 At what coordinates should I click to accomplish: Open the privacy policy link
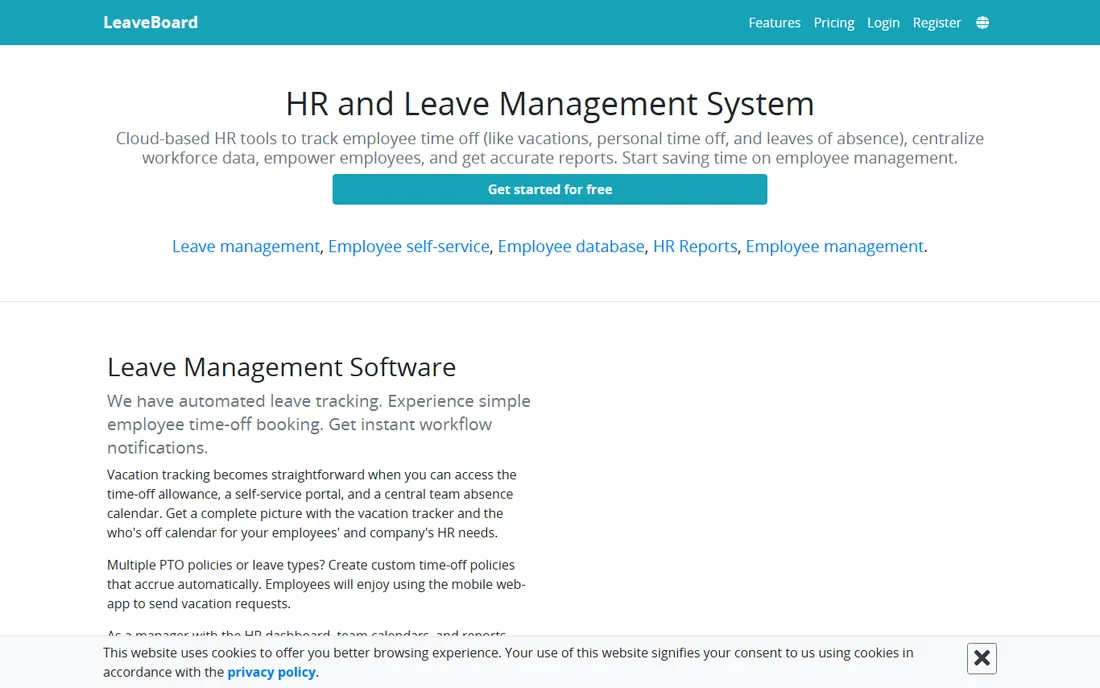tap(271, 672)
